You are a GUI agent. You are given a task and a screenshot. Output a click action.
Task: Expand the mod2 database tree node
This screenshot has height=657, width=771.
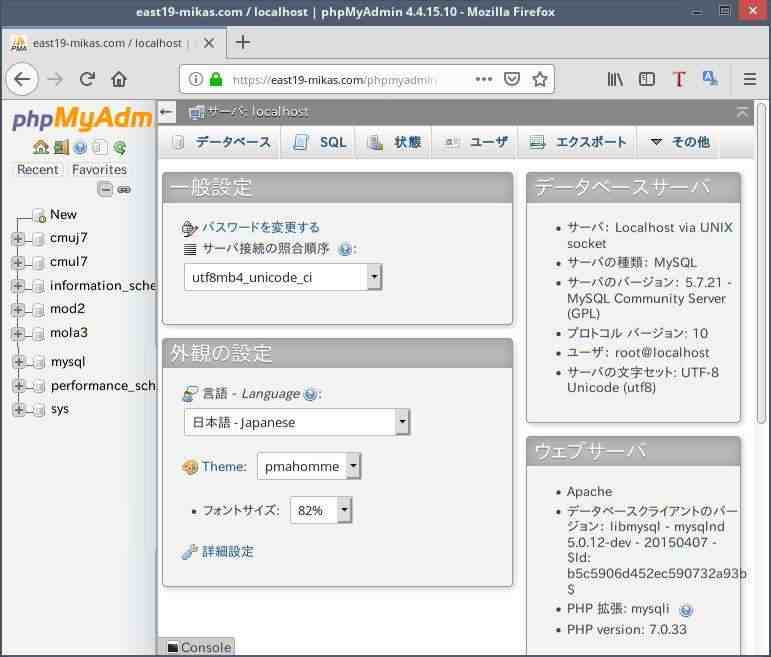(x=18, y=309)
